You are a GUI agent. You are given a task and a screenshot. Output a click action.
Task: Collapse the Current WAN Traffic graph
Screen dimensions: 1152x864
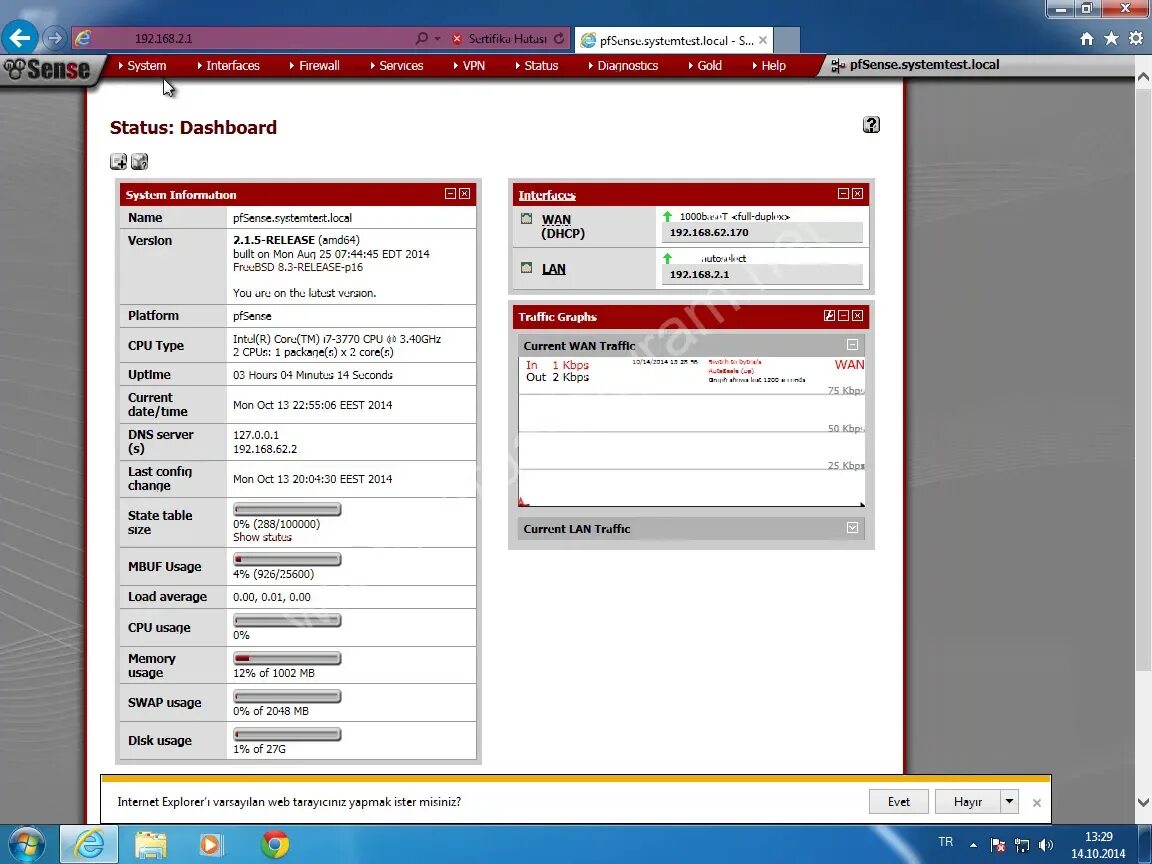click(x=852, y=345)
